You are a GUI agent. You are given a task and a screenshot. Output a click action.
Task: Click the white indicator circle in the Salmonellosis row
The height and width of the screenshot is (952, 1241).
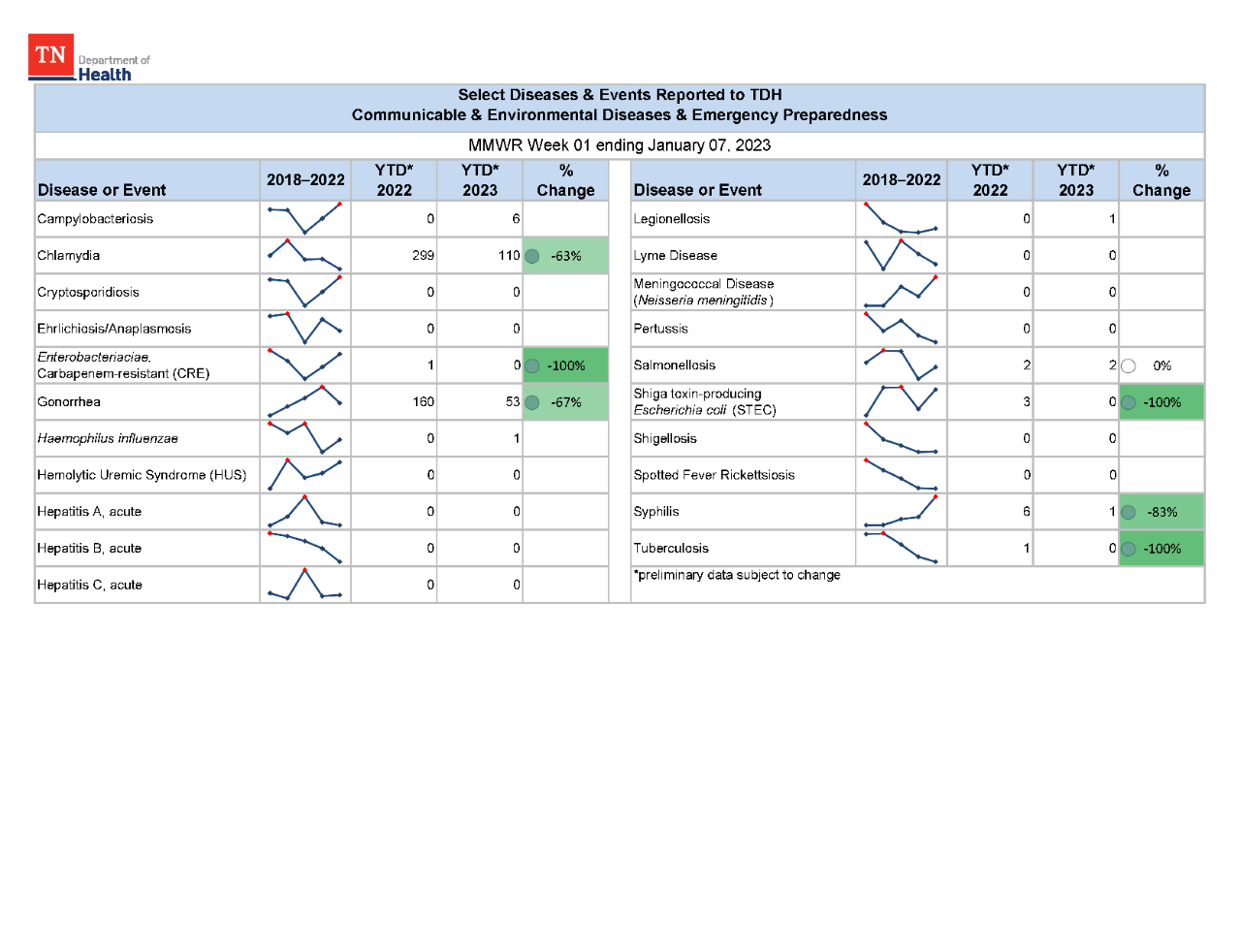(x=1129, y=366)
